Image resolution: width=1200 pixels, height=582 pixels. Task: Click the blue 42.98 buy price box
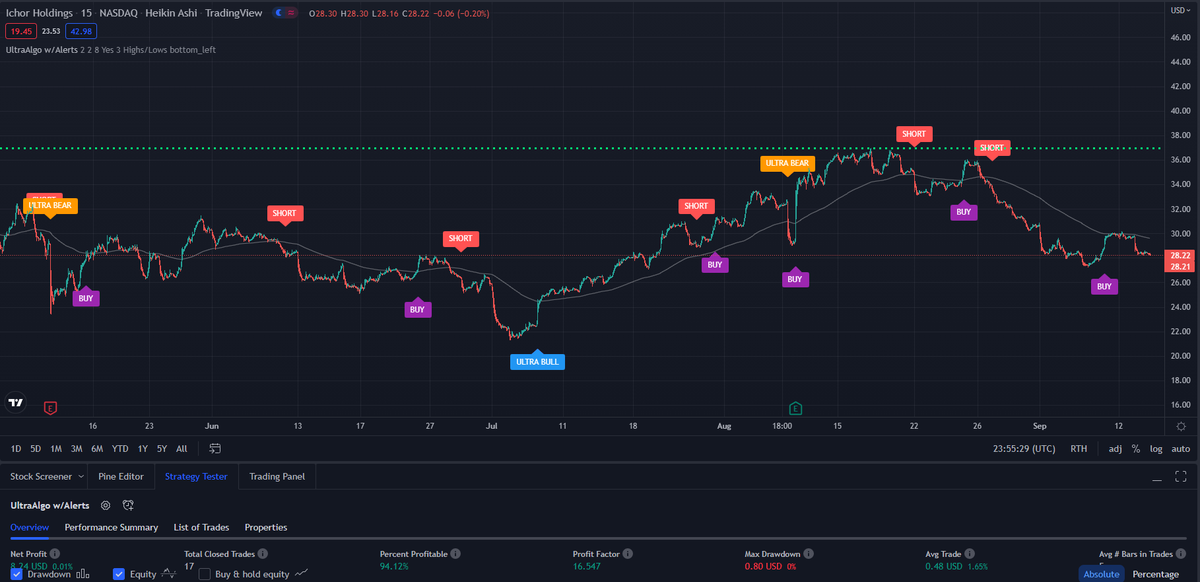click(81, 31)
